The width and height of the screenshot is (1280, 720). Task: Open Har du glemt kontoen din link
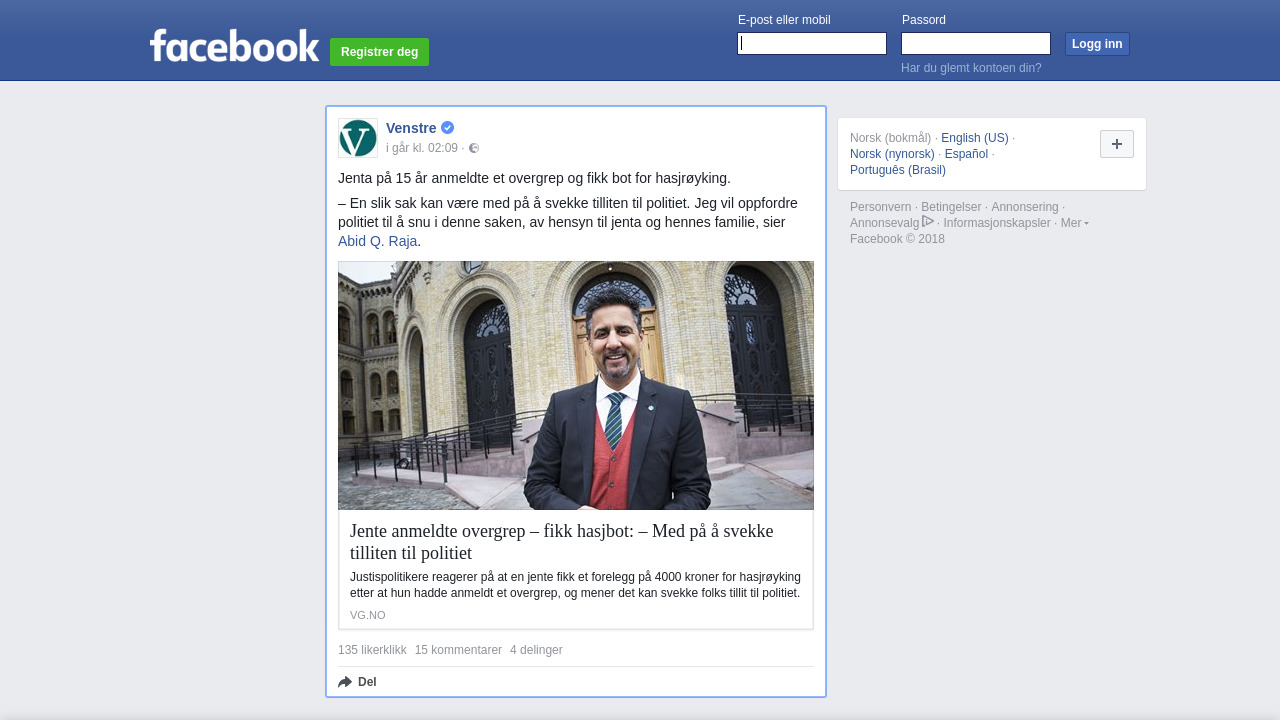971,68
